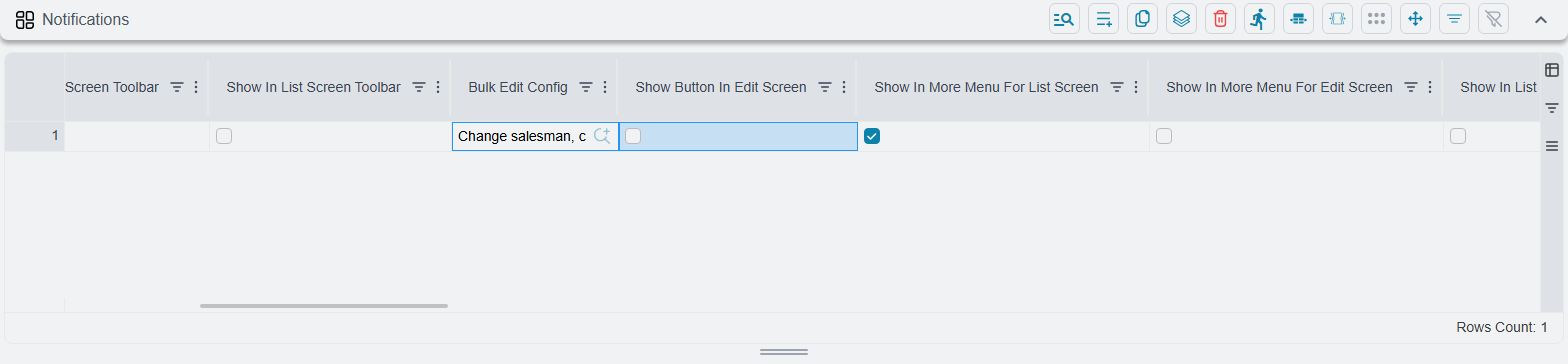Sort by Show In More Menu For List Screen header
Screen dimensions: 1568x364
pyautogui.click(x=986, y=88)
